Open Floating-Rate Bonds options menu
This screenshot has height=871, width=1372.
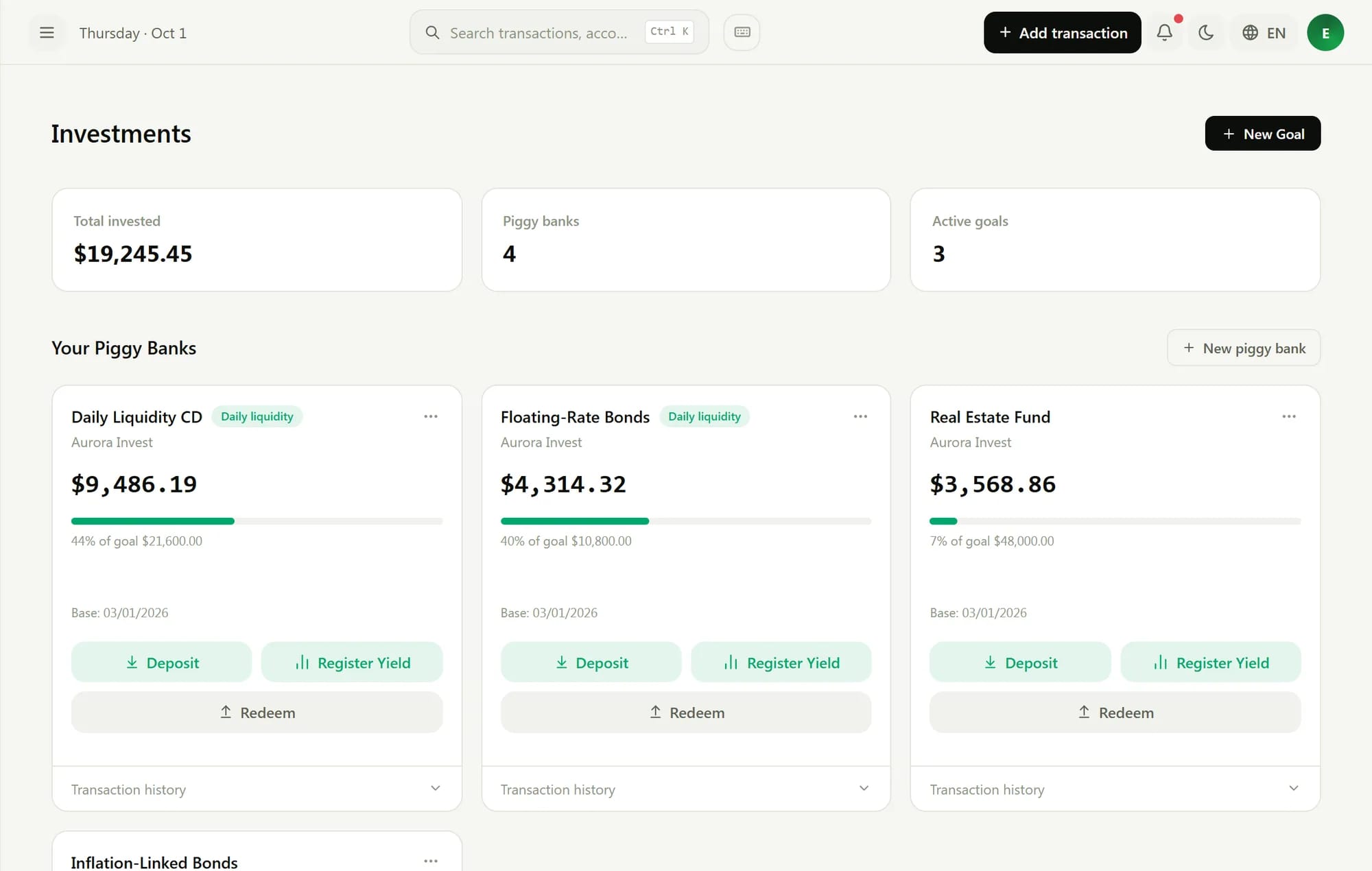point(860,416)
